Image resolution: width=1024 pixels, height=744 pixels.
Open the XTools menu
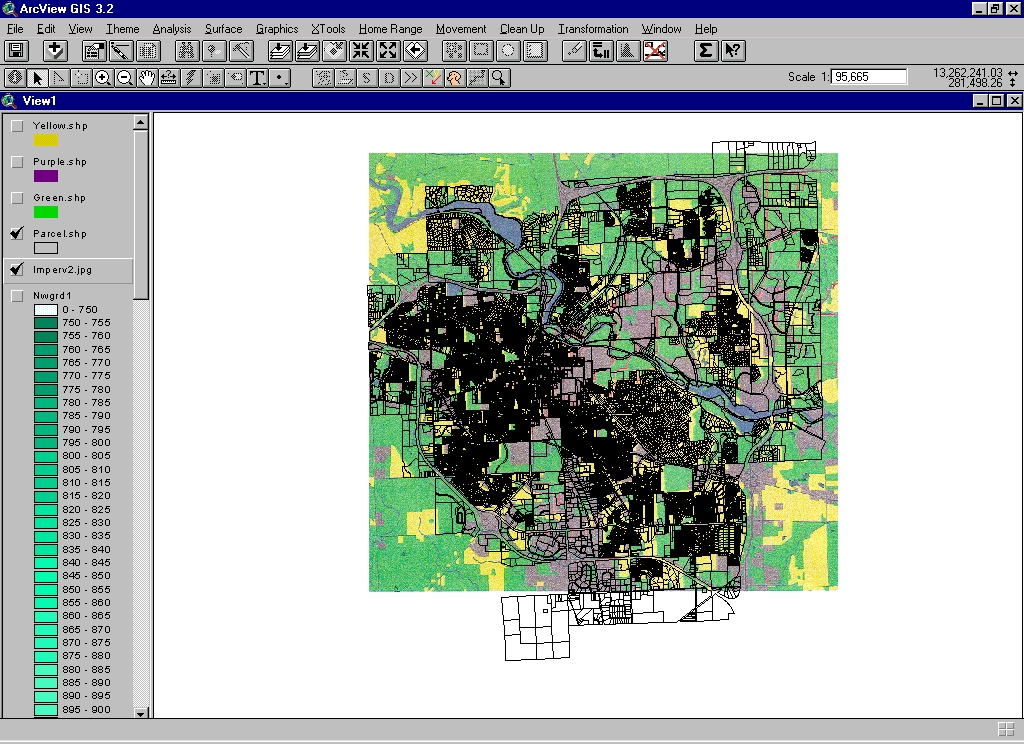click(328, 29)
